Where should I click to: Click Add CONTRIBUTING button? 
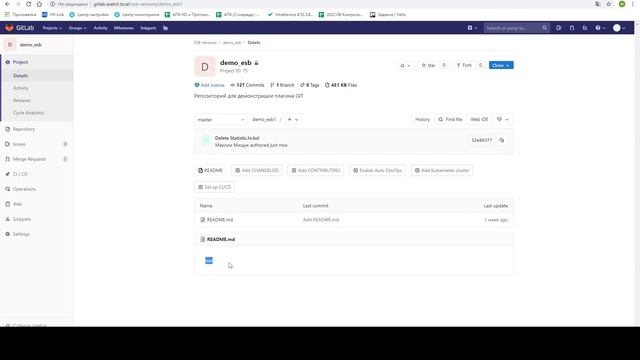[316, 170]
